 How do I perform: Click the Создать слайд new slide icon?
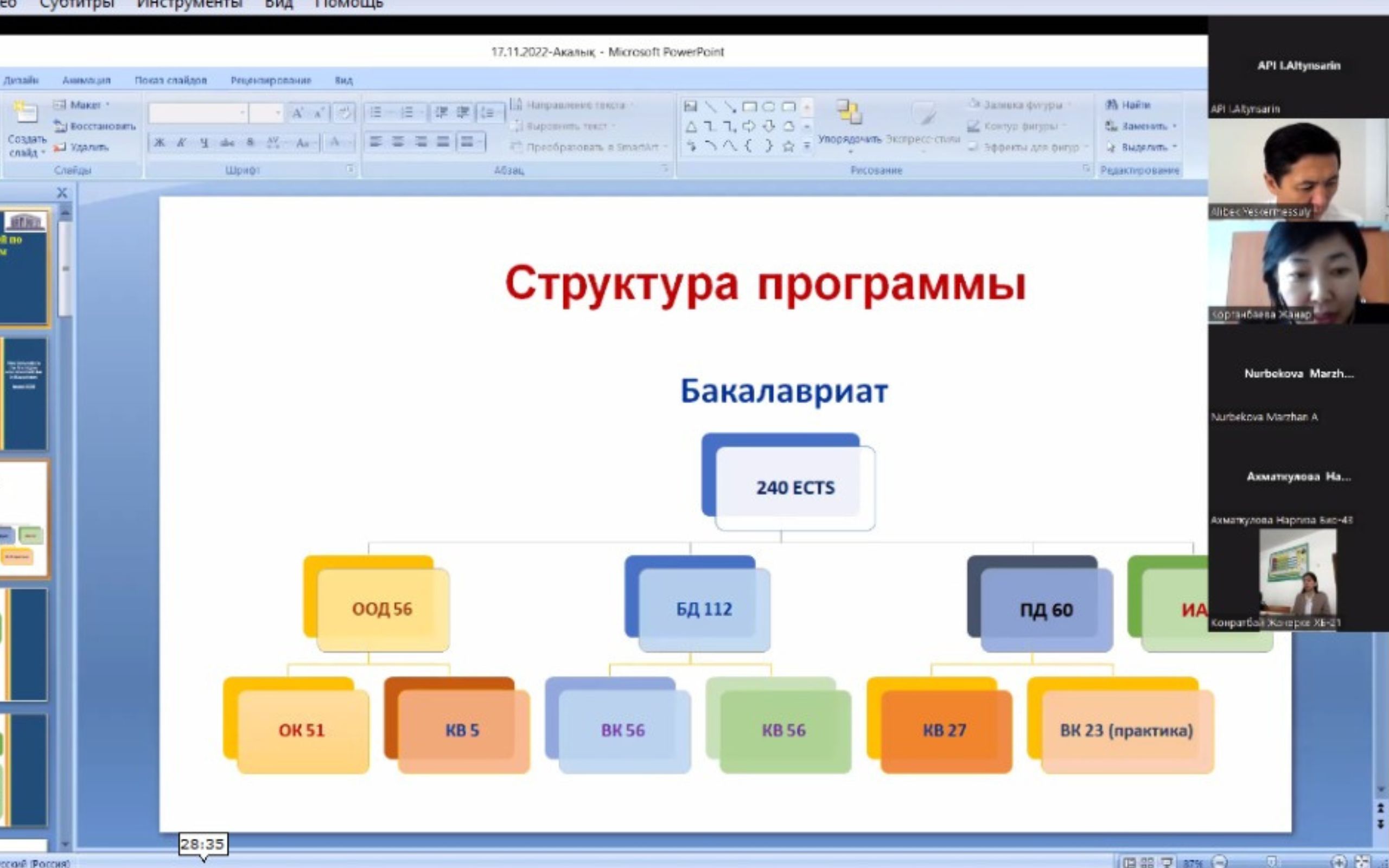(26, 113)
